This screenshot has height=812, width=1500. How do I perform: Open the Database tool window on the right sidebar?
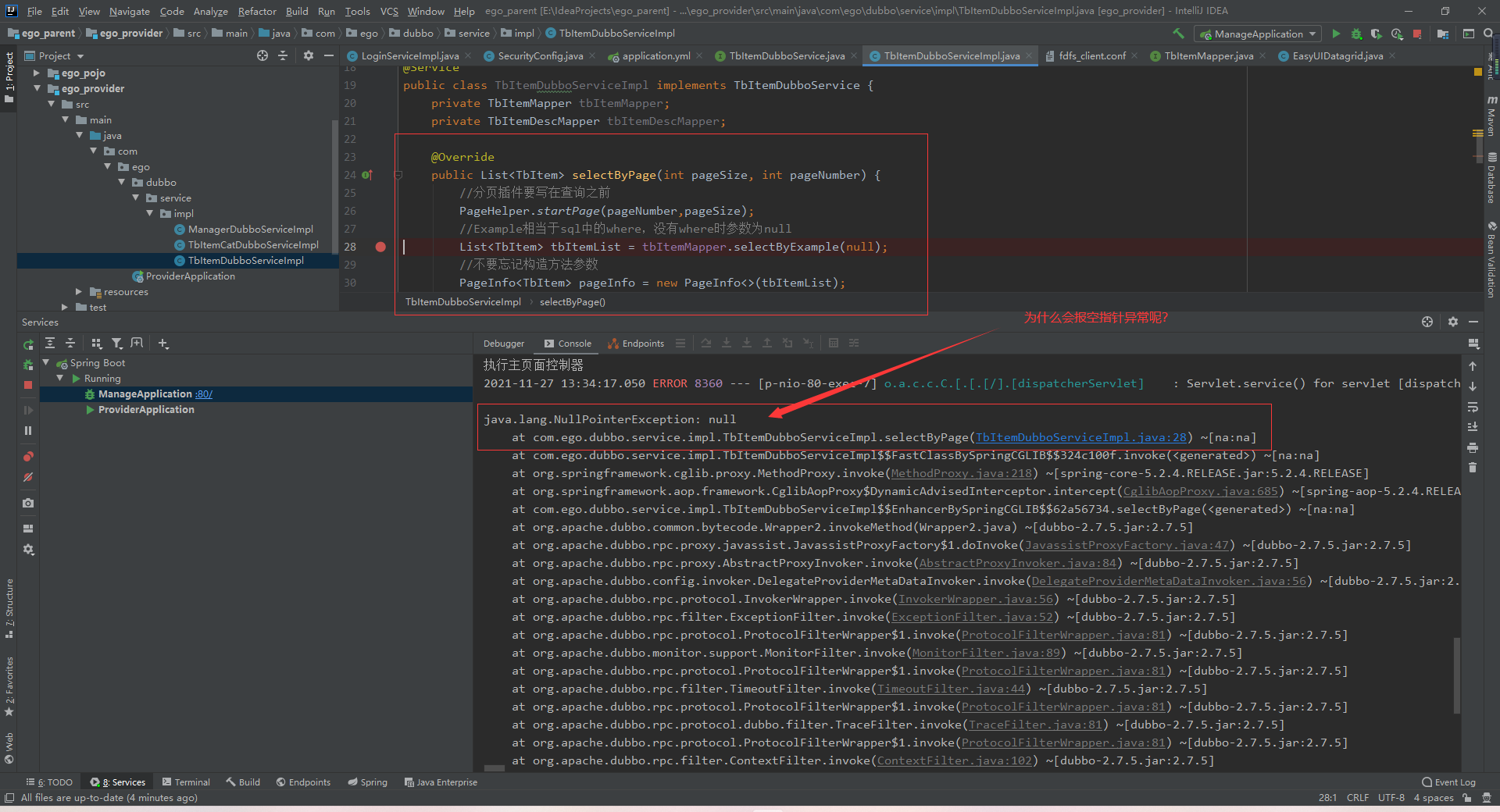(1491, 177)
